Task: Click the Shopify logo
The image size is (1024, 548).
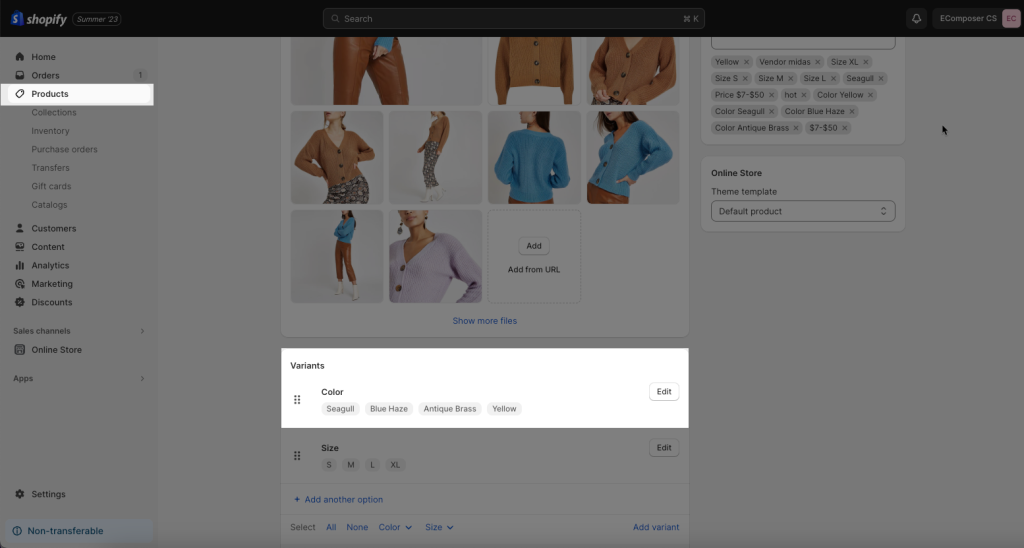Action: (x=39, y=19)
